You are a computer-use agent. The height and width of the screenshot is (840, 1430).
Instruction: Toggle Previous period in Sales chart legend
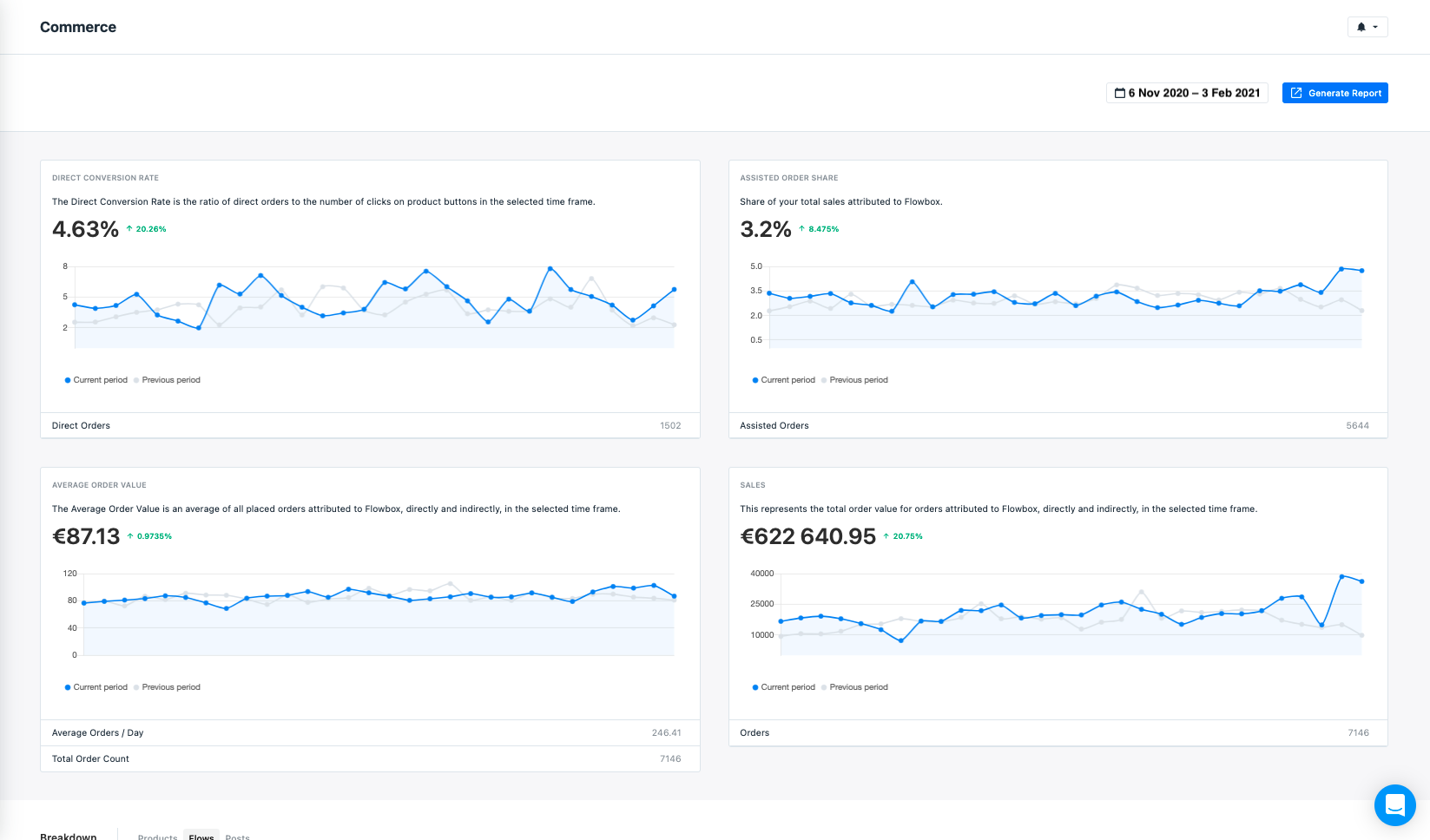pyautogui.click(x=855, y=687)
